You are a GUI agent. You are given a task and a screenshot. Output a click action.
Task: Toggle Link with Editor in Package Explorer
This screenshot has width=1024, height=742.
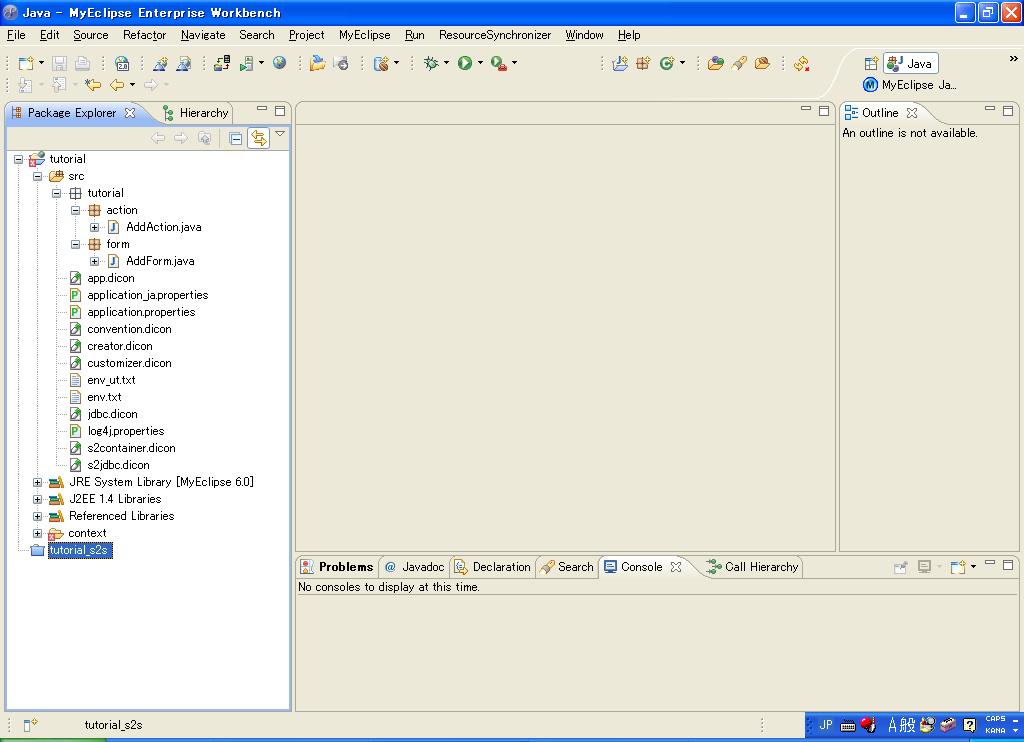[259, 138]
